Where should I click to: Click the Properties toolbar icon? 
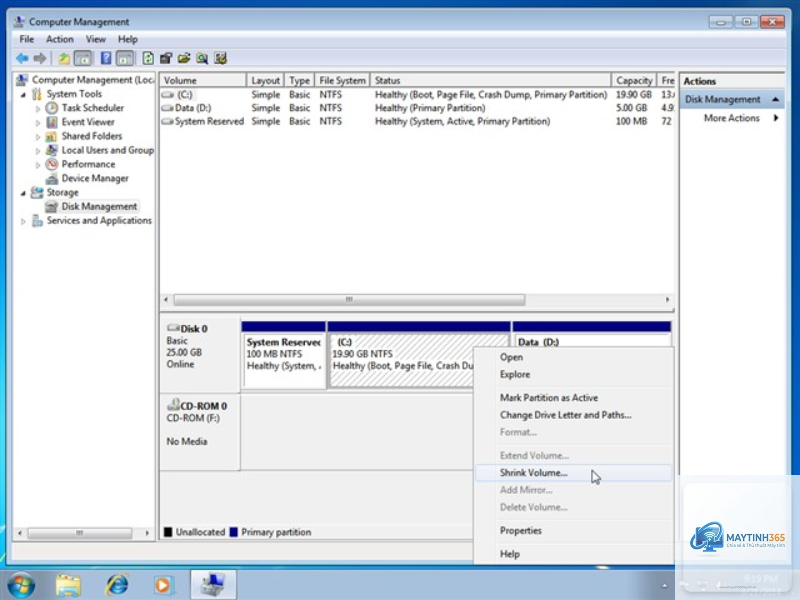(x=166, y=58)
